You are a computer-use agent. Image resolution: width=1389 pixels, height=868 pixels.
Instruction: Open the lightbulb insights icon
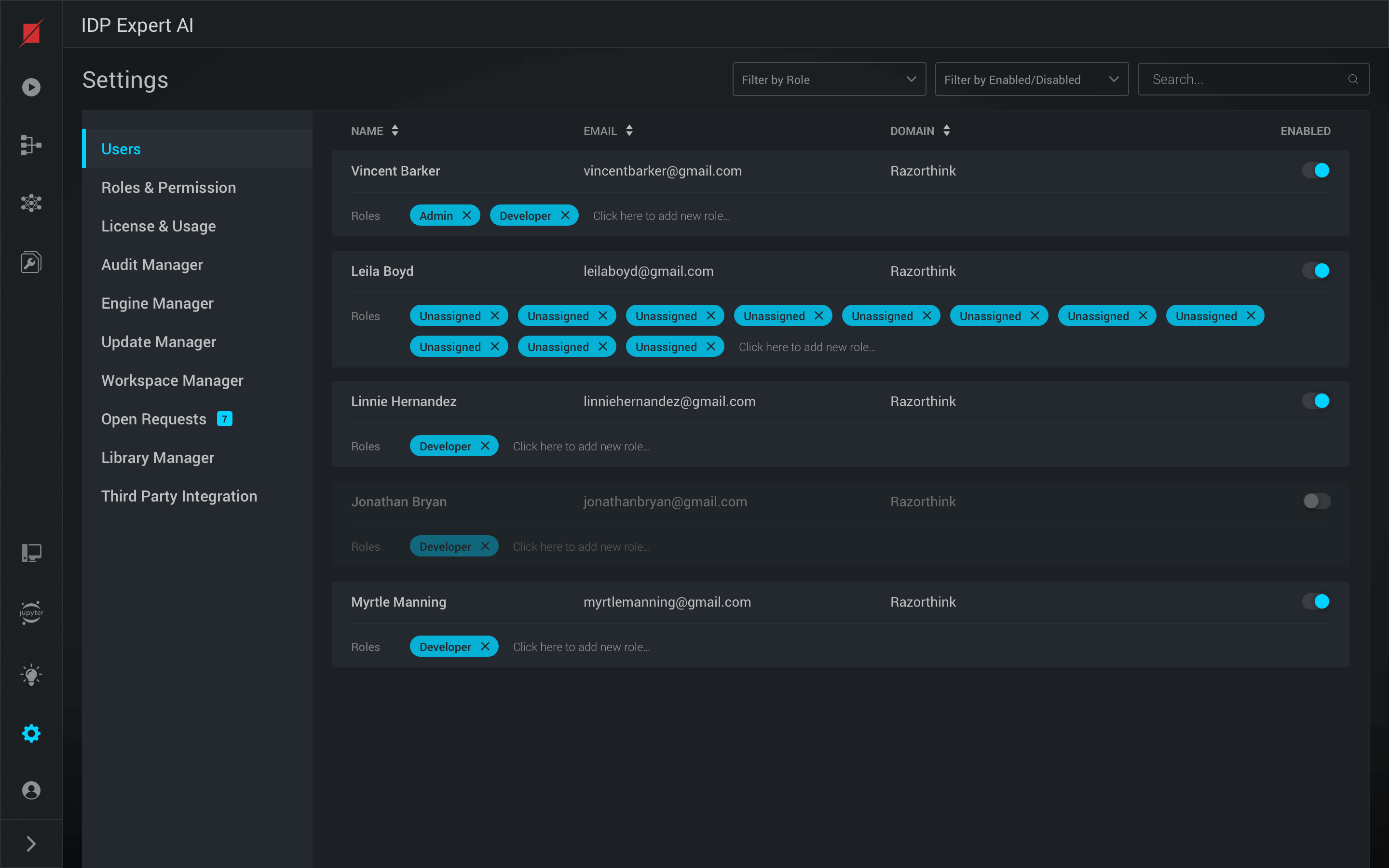(31, 675)
